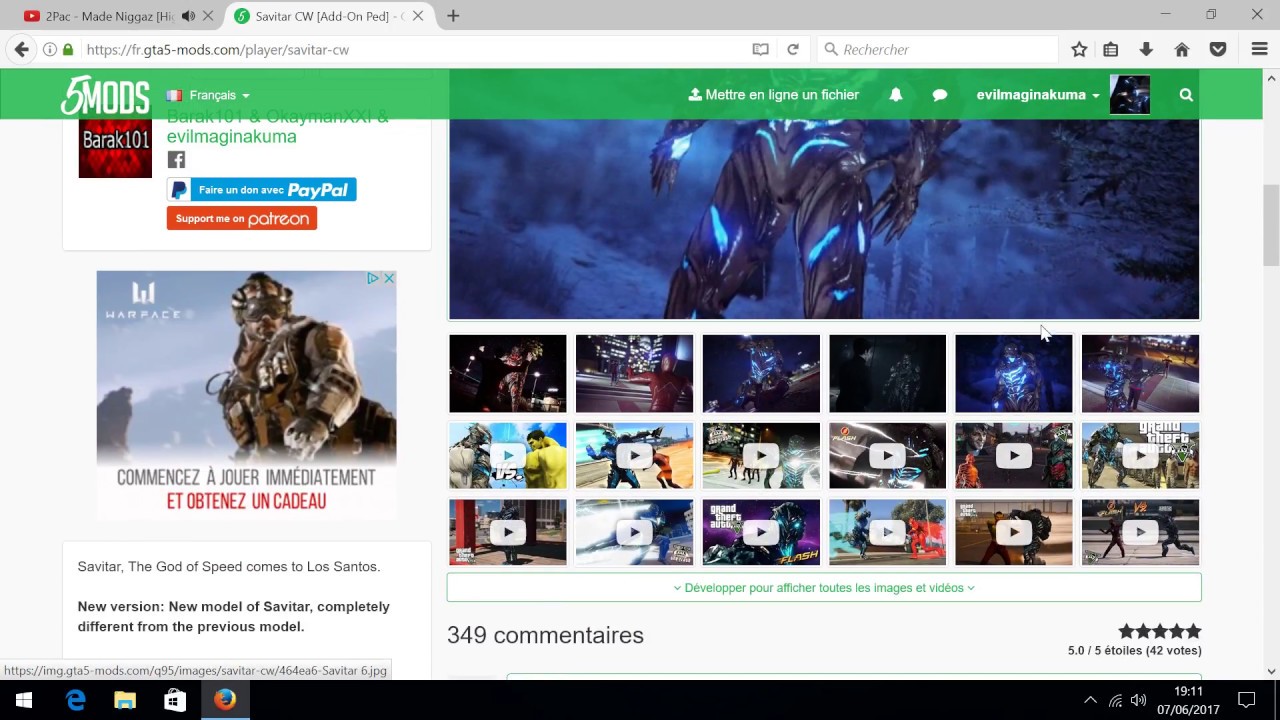1280x720 pixels.
Task: Open Microsoft Edge from the taskbar
Action: (76, 700)
